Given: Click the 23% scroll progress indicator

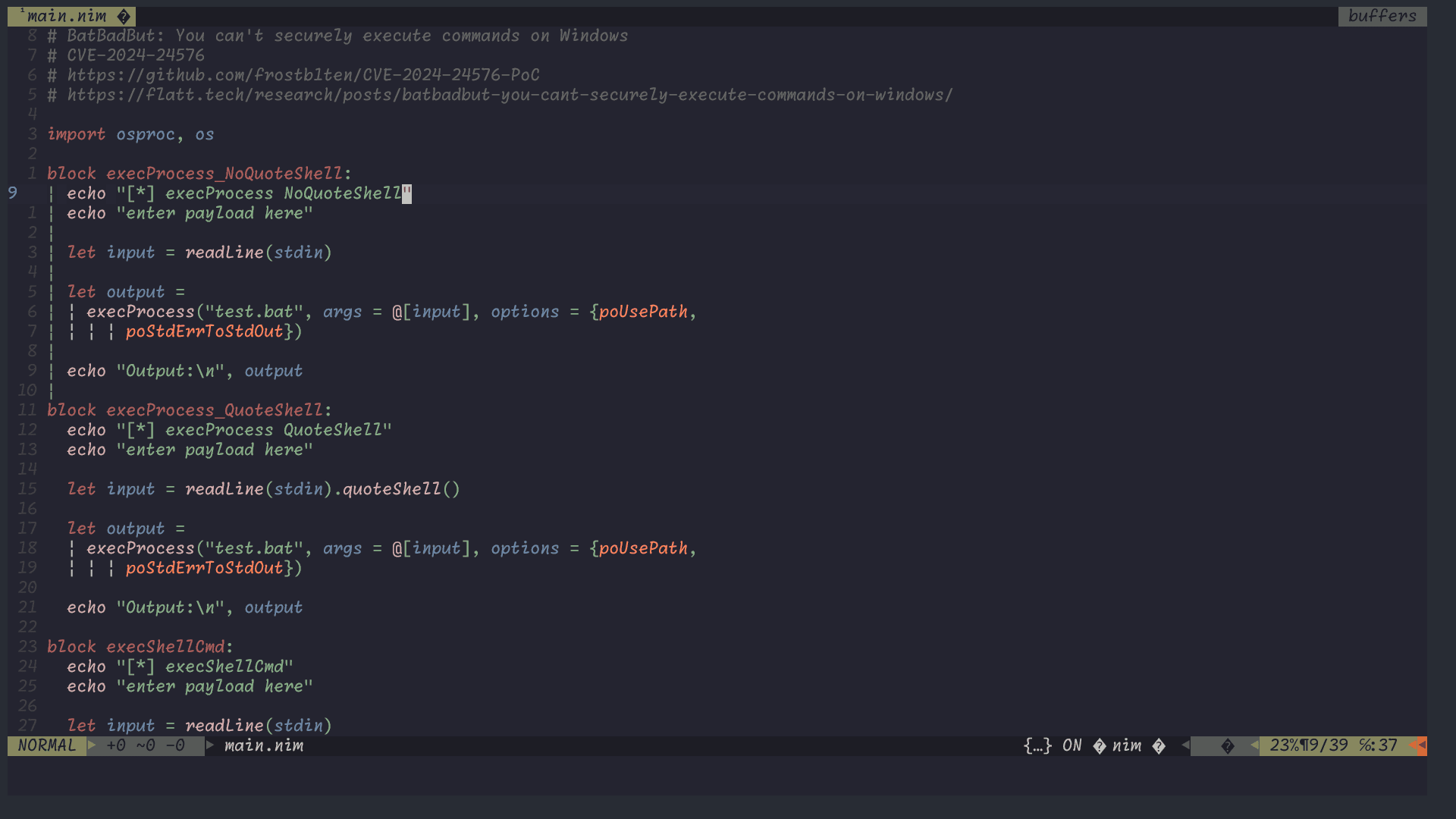Looking at the screenshot, I should 1283,745.
